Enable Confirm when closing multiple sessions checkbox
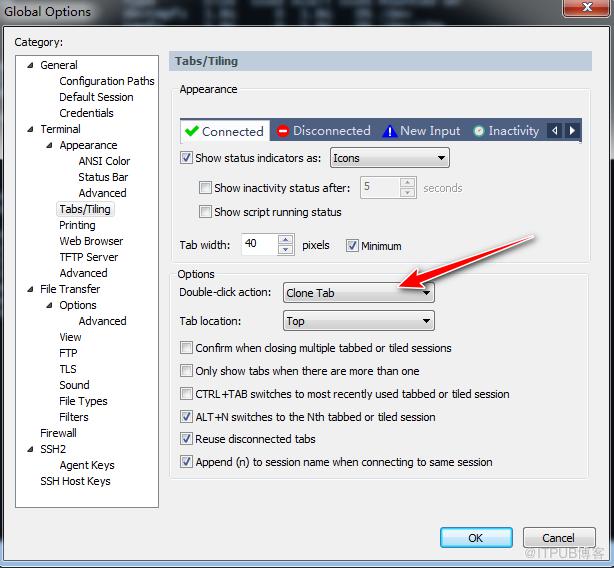The width and height of the screenshot is (614, 568). coord(186,348)
